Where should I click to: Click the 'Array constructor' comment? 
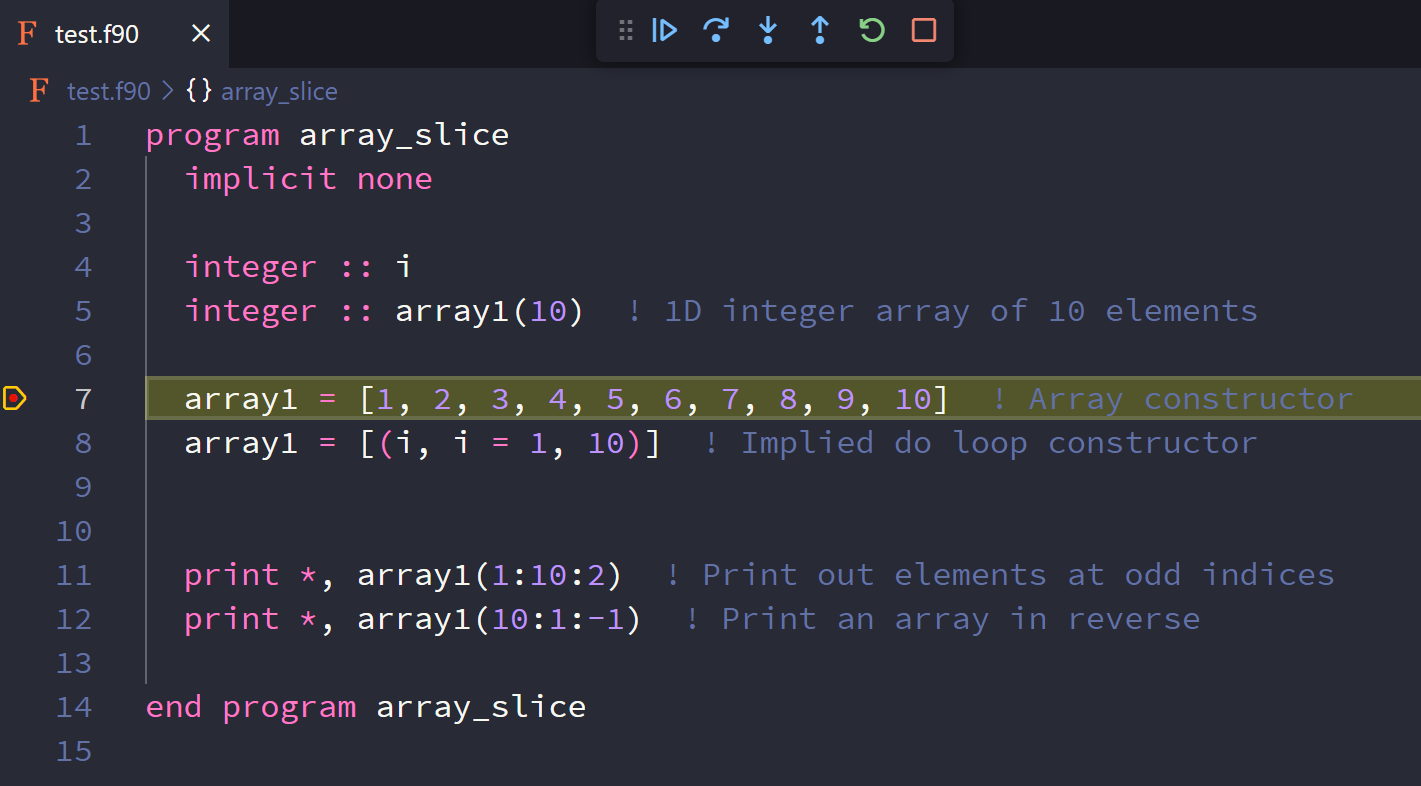click(1189, 399)
